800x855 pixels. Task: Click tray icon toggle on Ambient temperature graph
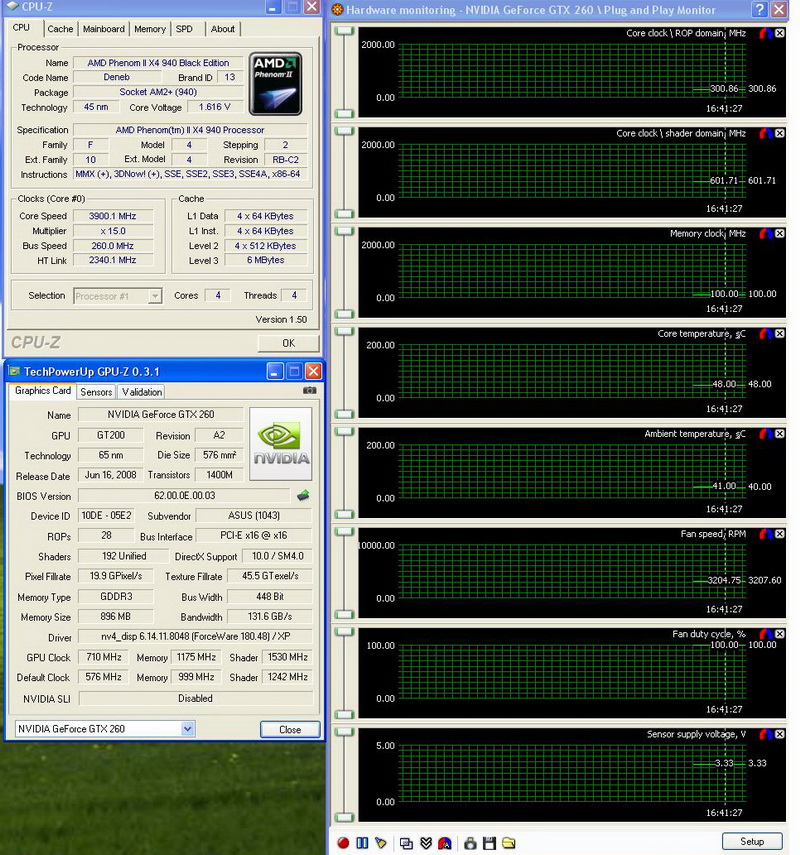click(x=766, y=433)
